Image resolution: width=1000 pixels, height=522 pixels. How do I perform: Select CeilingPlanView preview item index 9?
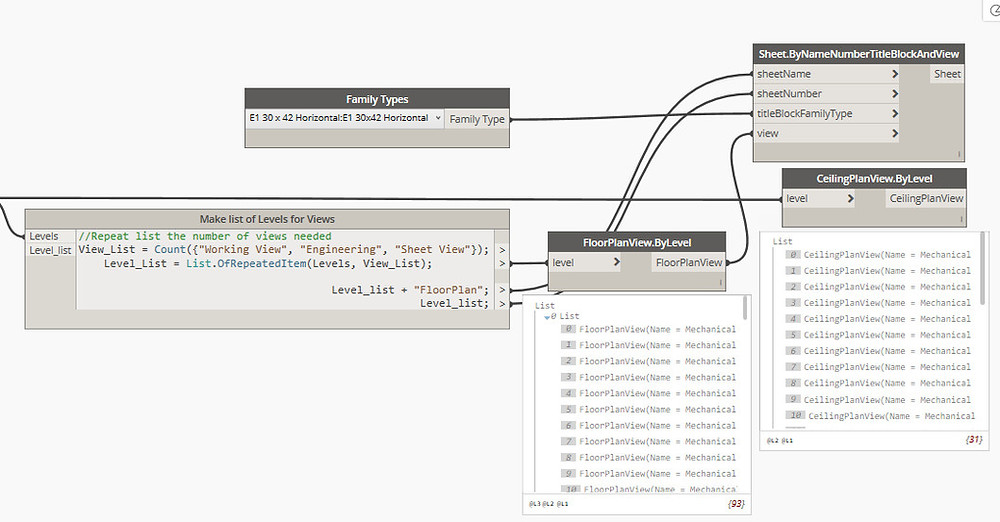pos(878,399)
